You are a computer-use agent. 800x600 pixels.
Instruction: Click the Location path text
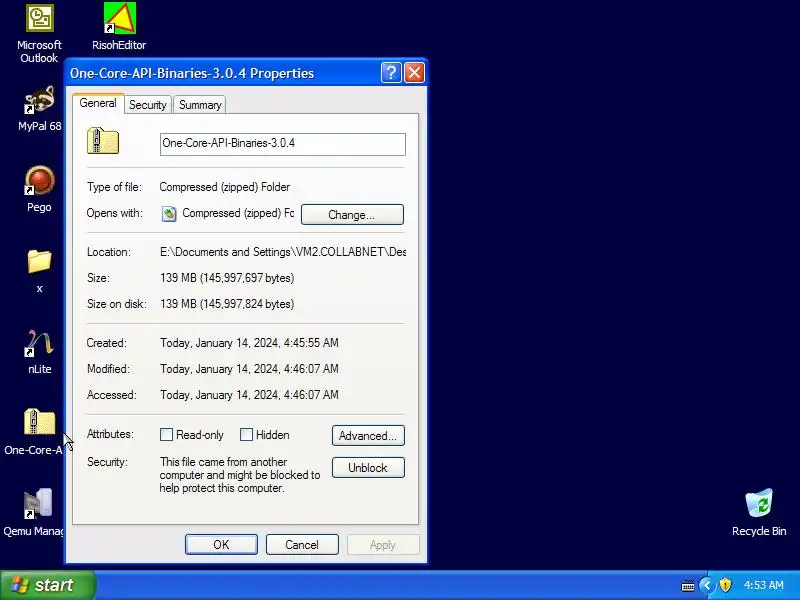283,252
